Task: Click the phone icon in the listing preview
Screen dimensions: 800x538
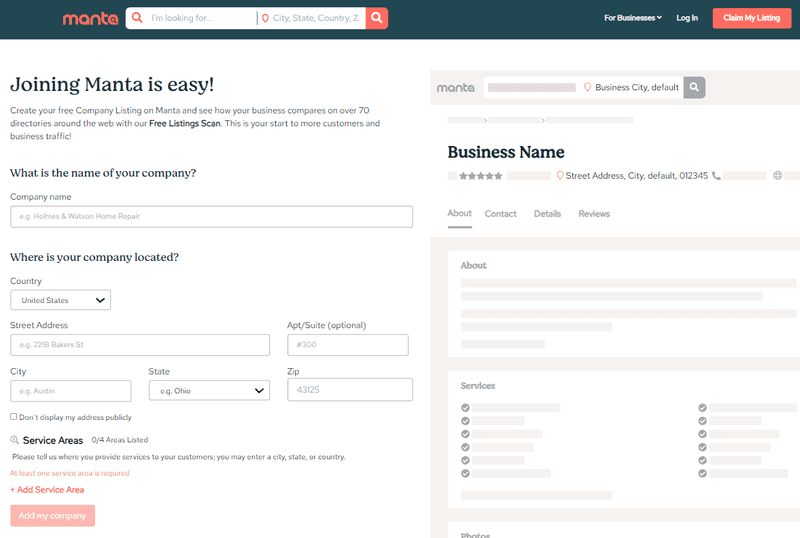Action: click(716, 176)
